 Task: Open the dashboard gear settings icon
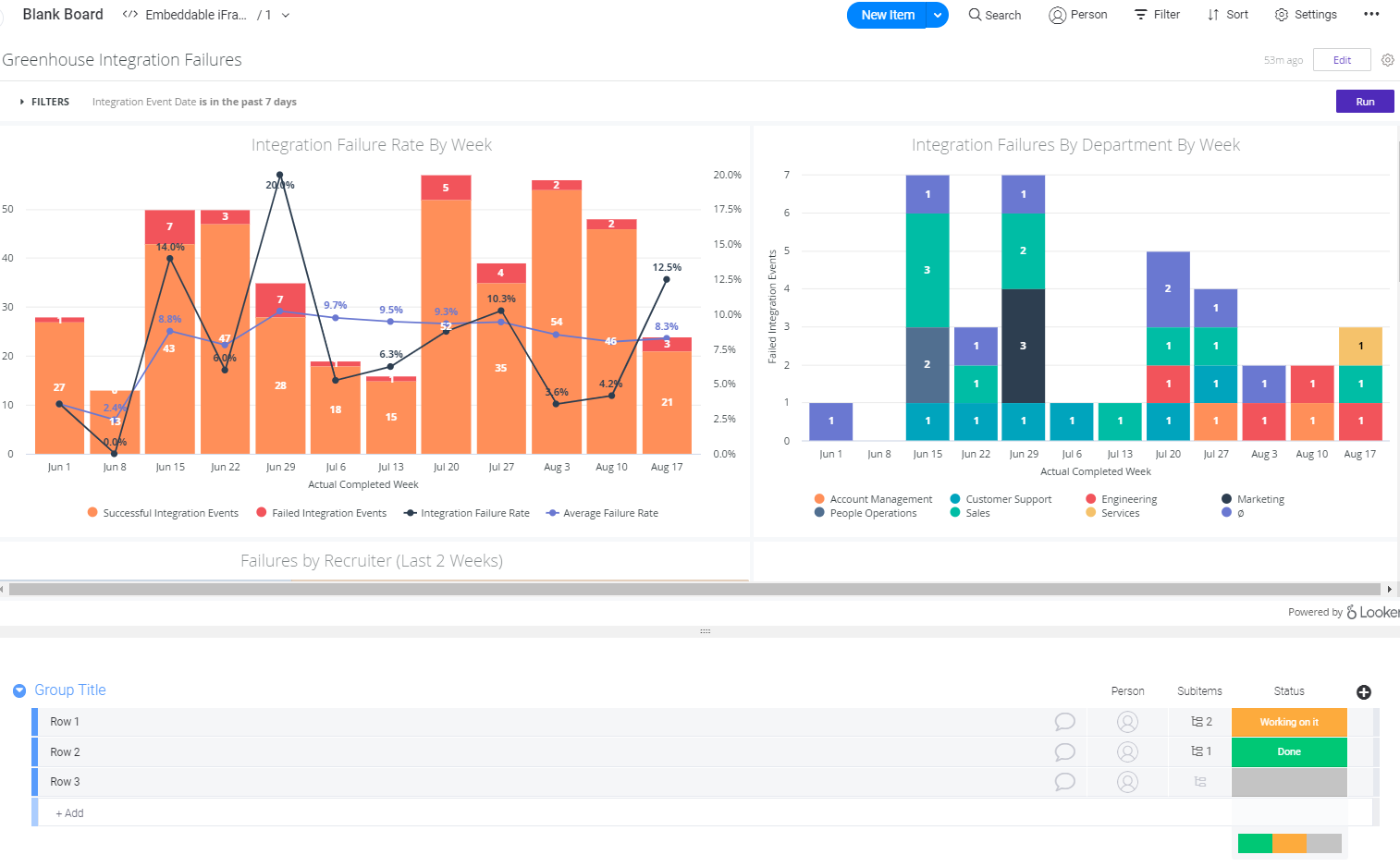point(1387,60)
